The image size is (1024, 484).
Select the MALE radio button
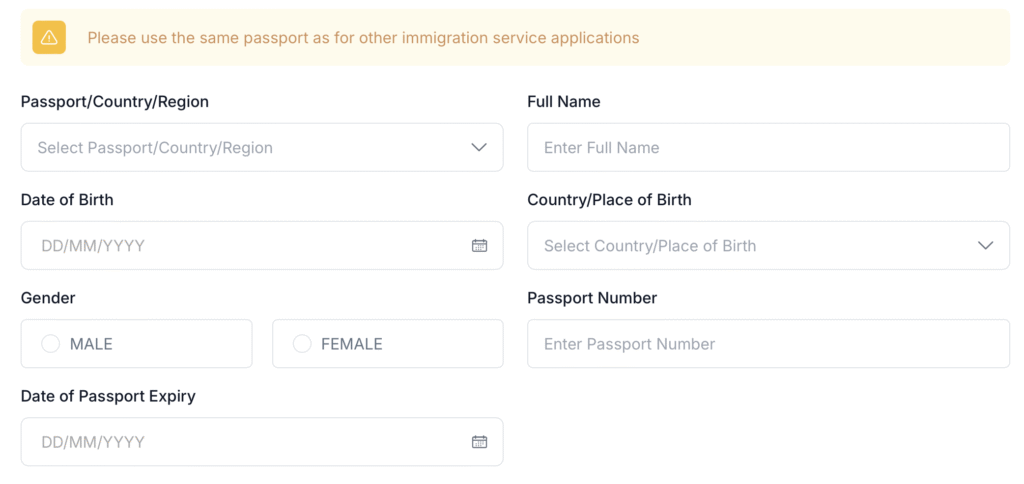(50, 344)
